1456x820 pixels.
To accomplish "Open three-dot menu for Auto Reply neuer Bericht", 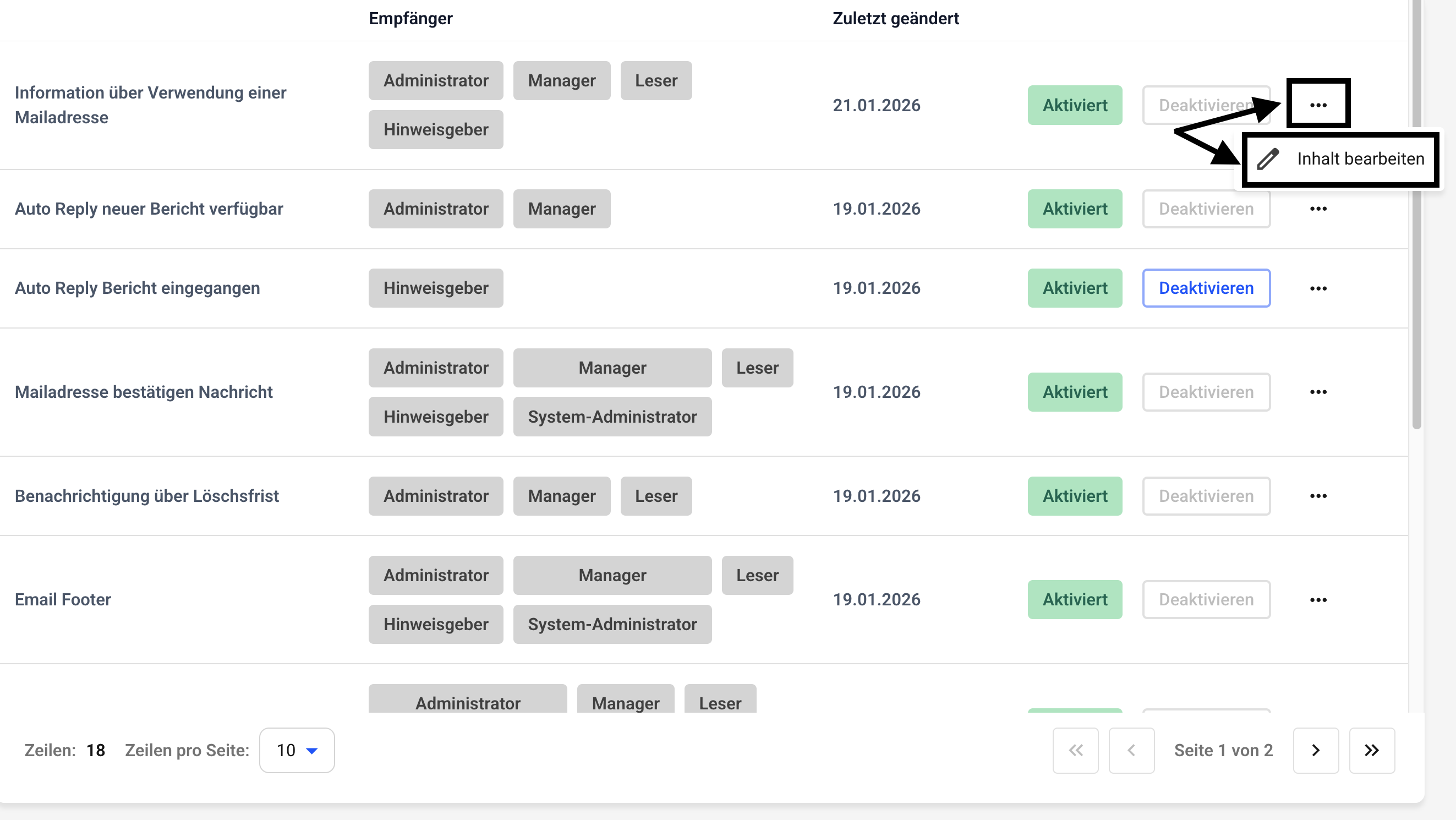I will pyautogui.click(x=1318, y=209).
